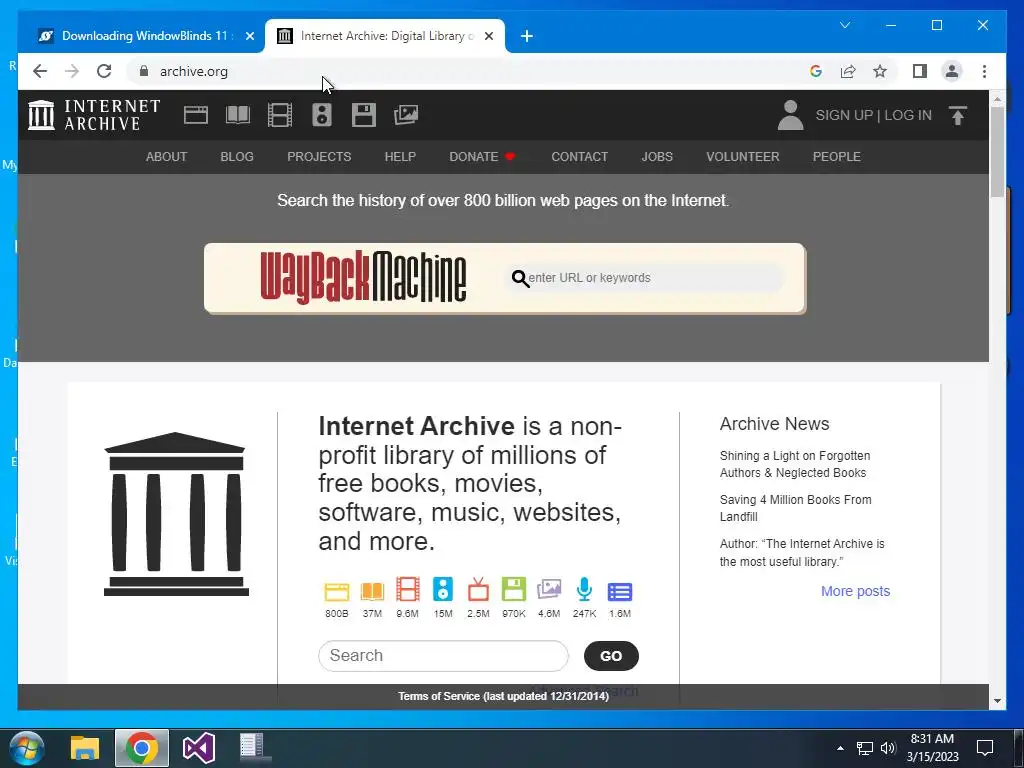Click the GO search button
Screen dimensions: 1024x768
pos(611,656)
